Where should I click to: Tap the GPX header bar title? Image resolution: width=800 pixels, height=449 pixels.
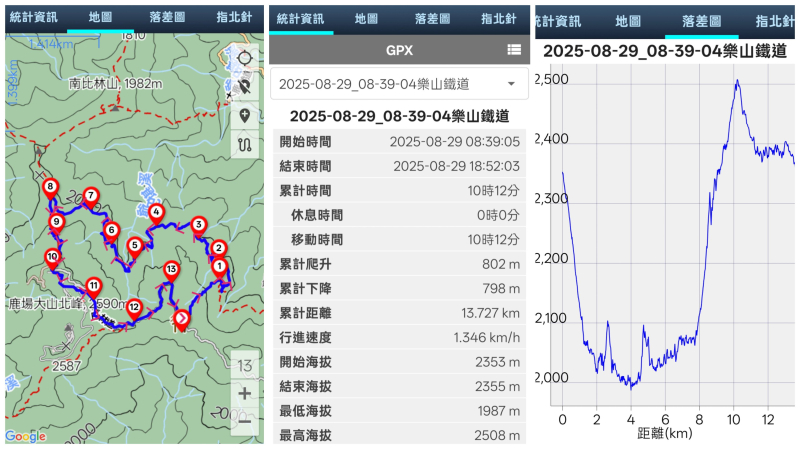click(x=399, y=50)
